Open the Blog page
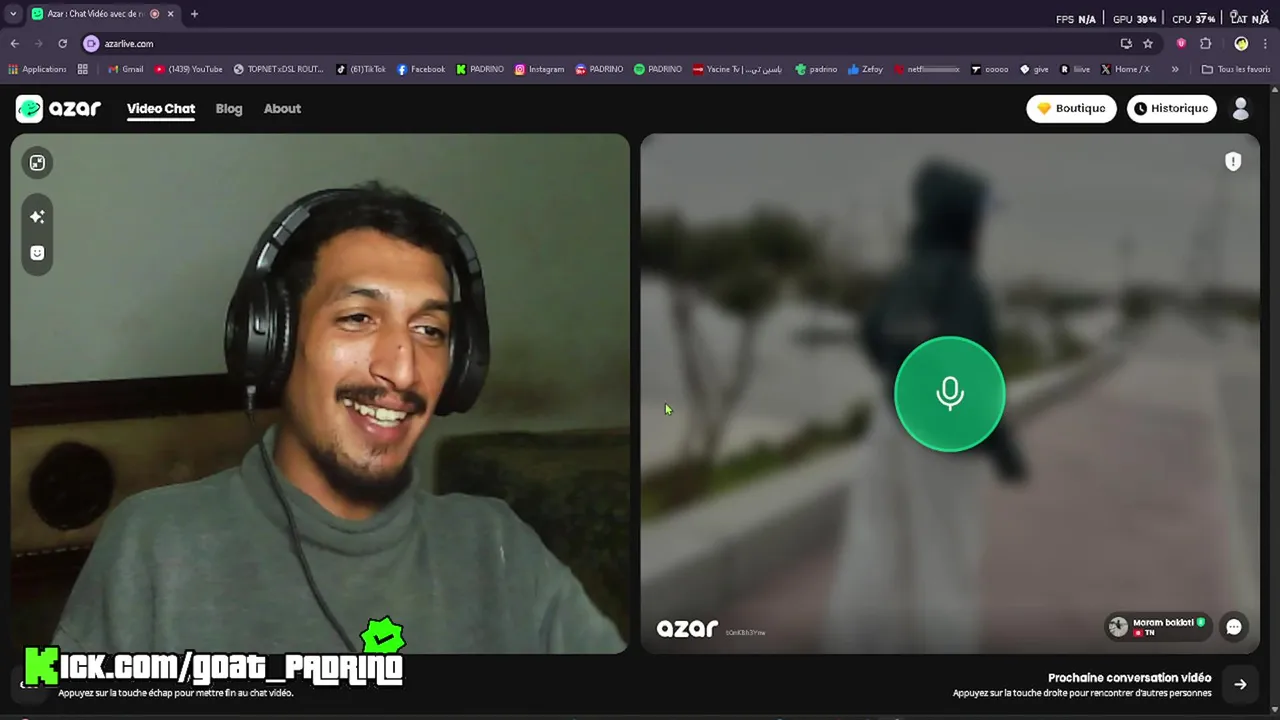Screen dimensions: 1280x720 pyautogui.click(x=229, y=108)
